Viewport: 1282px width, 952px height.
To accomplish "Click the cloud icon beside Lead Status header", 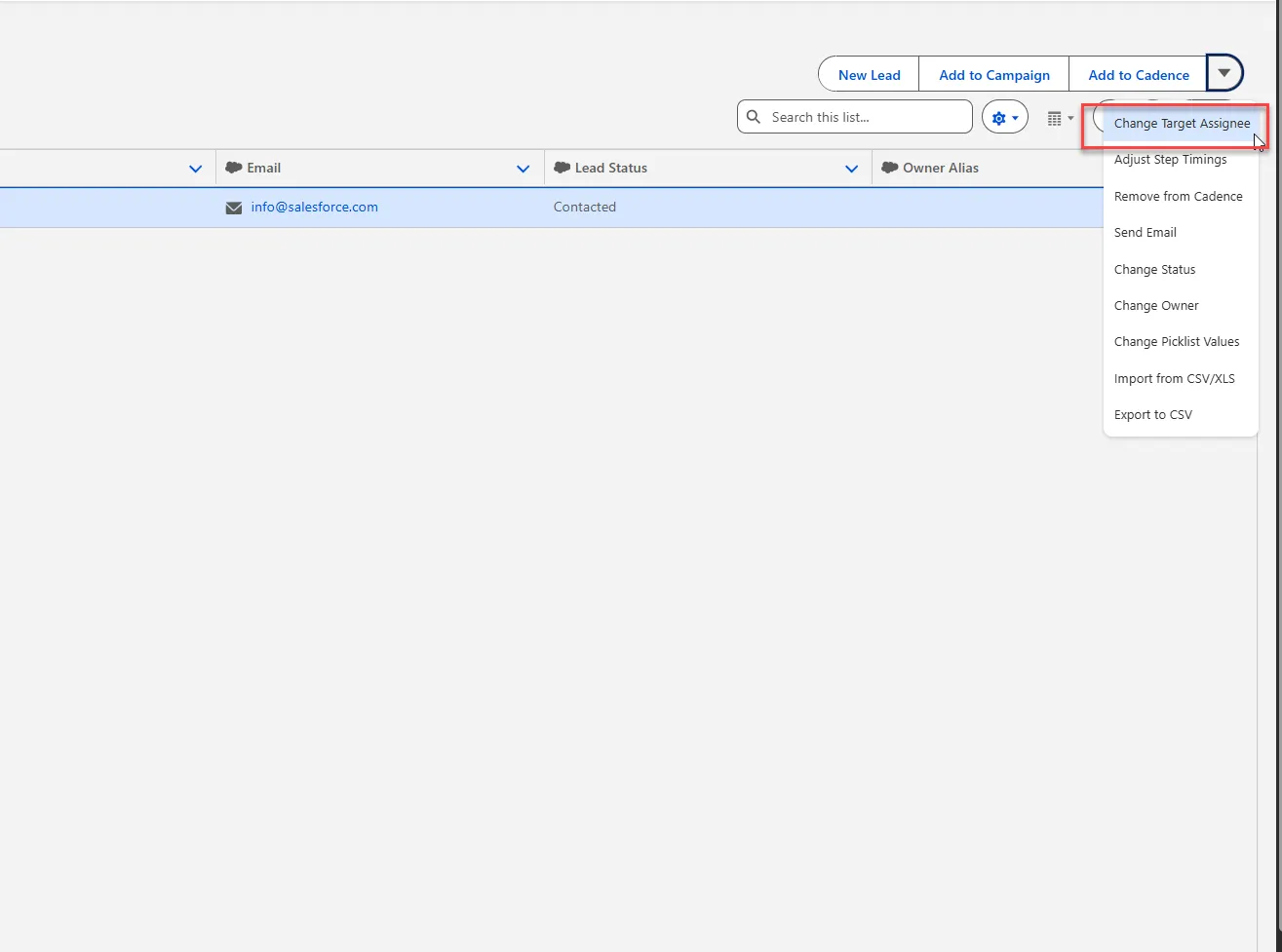I will click(562, 168).
